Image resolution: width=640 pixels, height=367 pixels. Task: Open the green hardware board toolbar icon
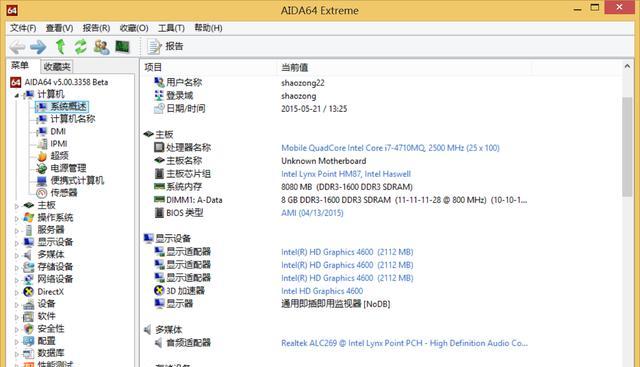coord(122,47)
